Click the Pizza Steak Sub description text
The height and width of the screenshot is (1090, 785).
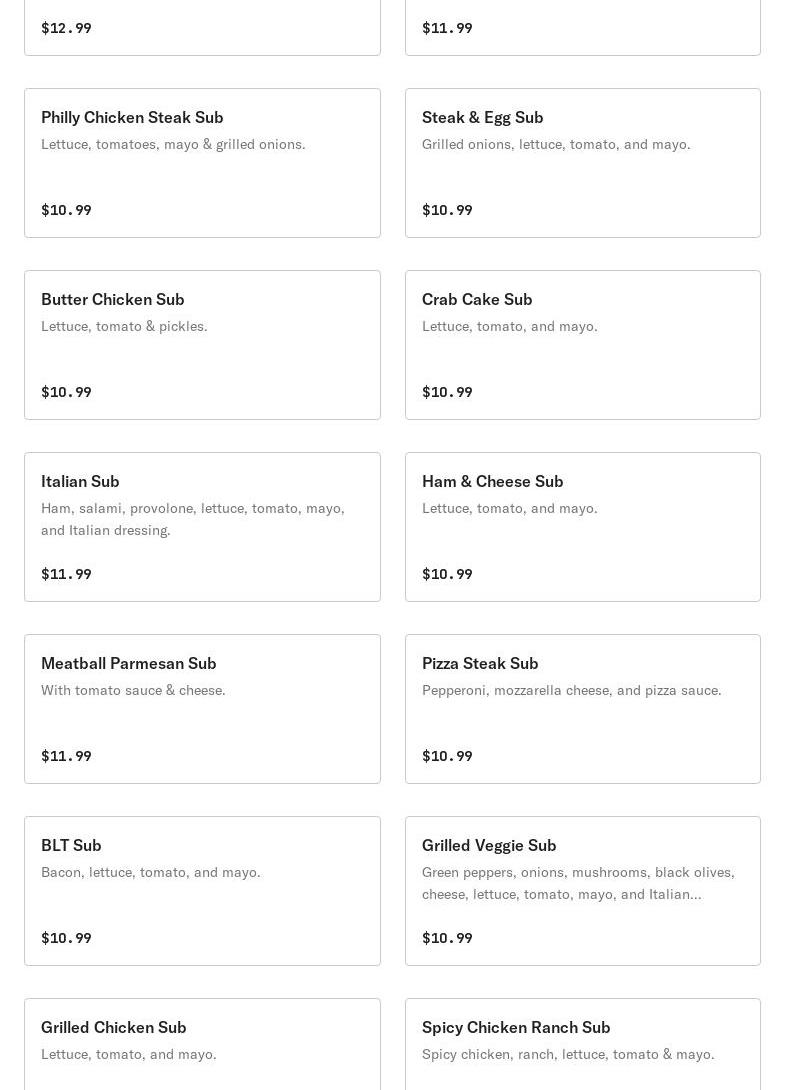(x=571, y=690)
